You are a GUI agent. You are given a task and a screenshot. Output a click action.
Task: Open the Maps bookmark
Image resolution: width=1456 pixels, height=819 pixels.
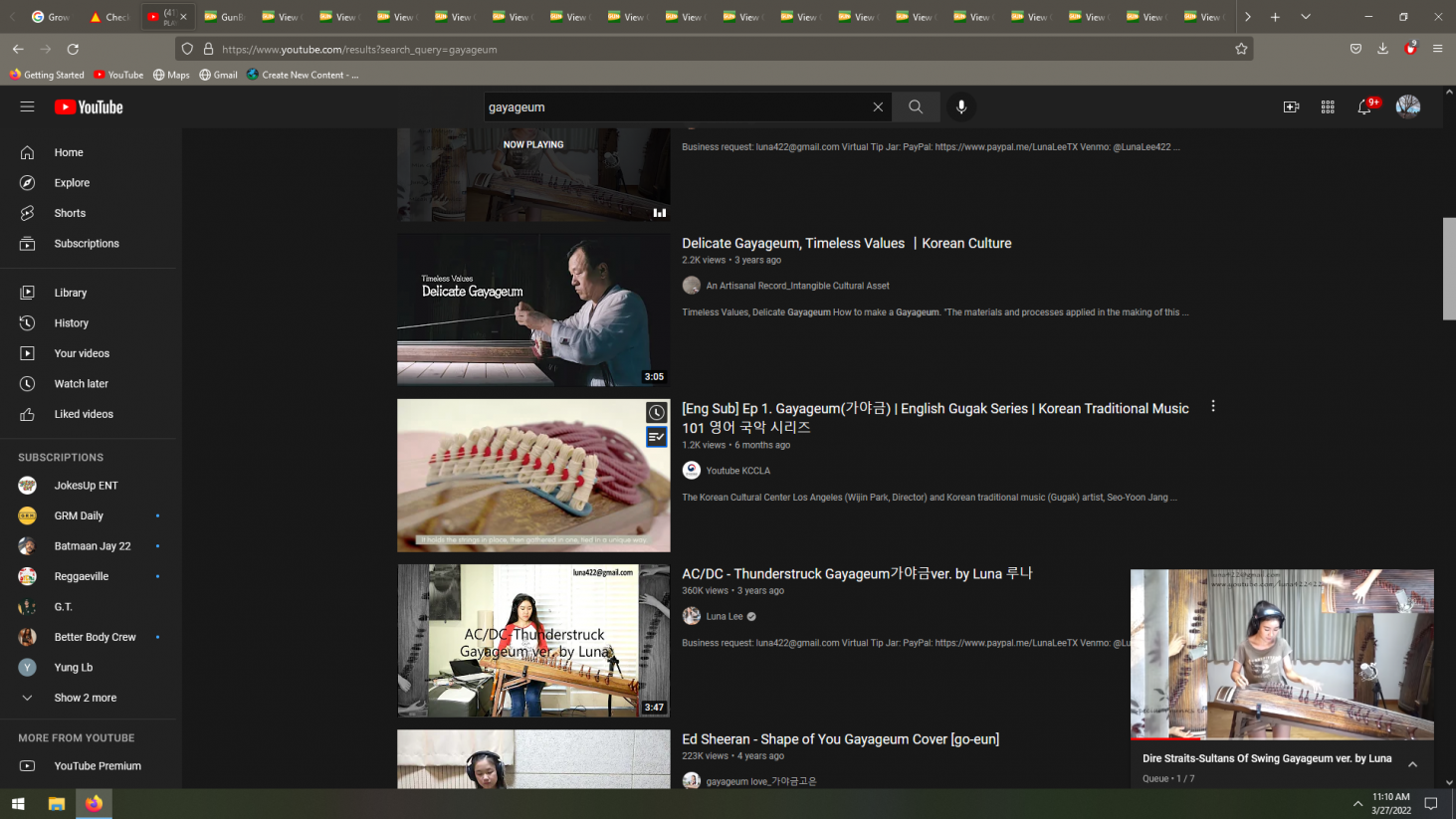click(171, 75)
